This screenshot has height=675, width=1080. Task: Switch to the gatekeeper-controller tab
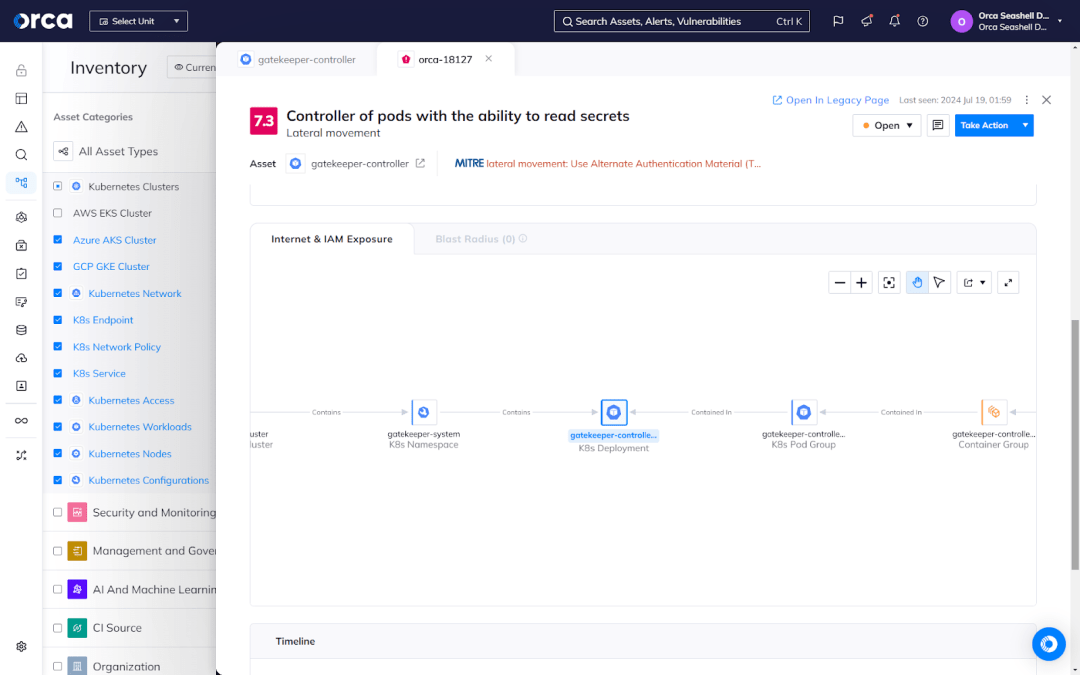298,59
